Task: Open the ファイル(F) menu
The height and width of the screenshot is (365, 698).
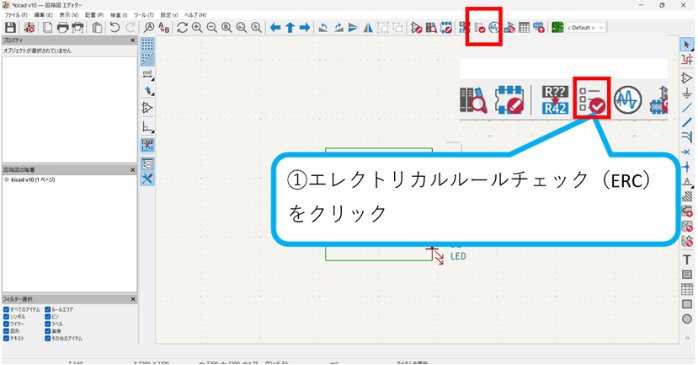Action: 16,15
